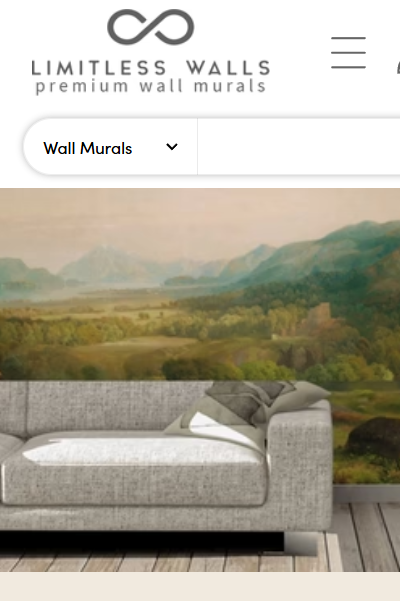Click the black base under the sofa
Image resolution: width=400 pixels, height=601 pixels.
coord(142,541)
